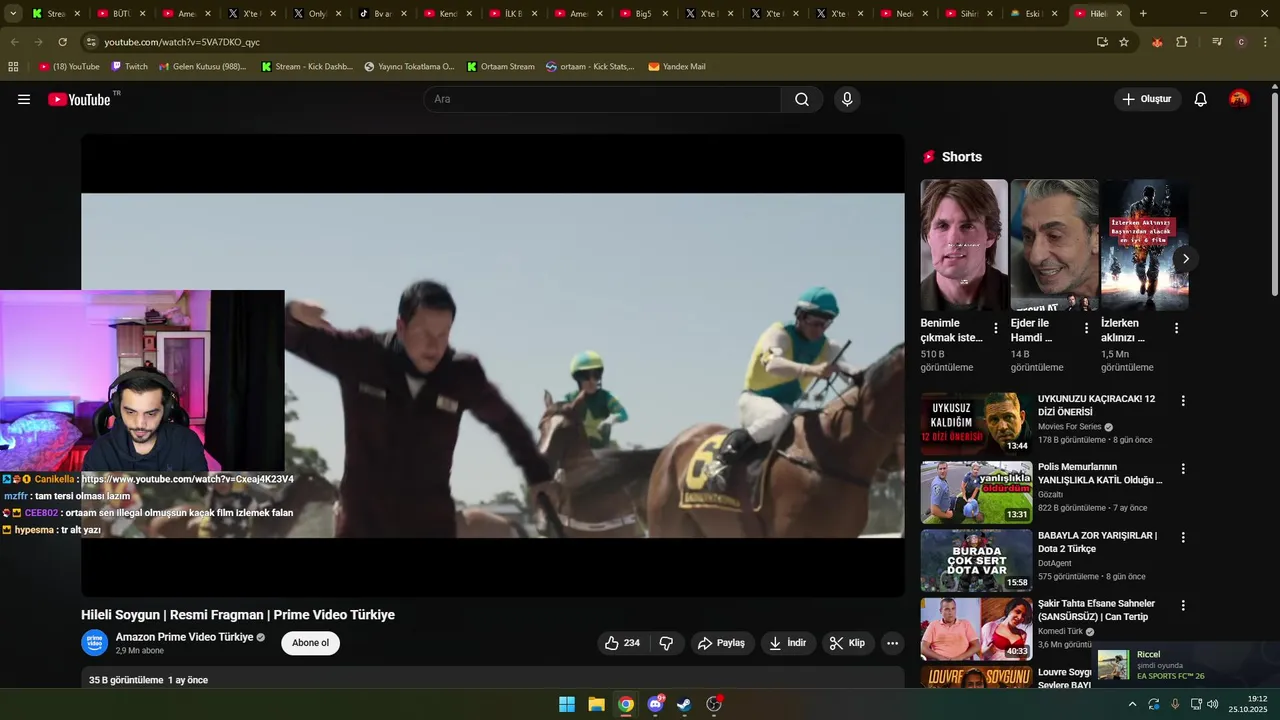Open options for the Benimle çıkmak short
Image resolution: width=1280 pixels, height=720 pixels.
pos(995,328)
